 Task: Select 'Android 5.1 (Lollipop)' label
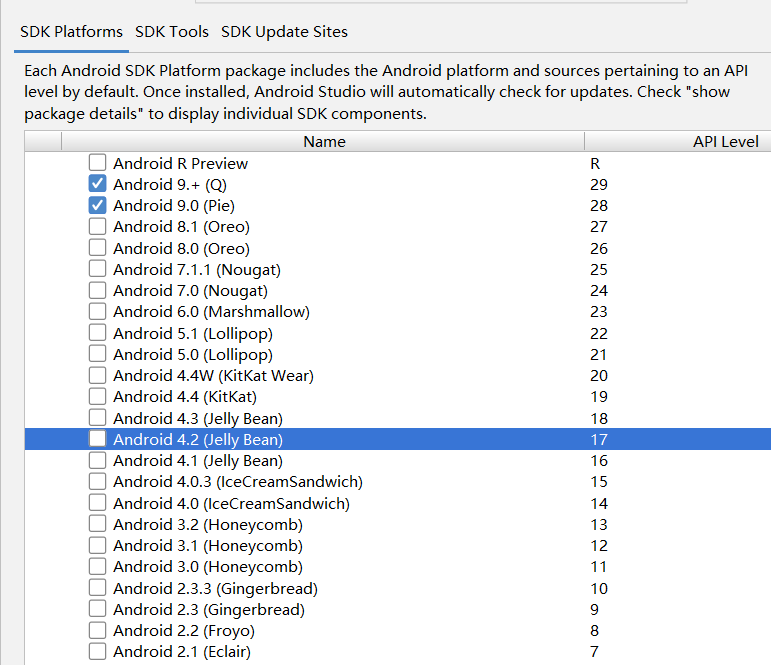tap(193, 333)
